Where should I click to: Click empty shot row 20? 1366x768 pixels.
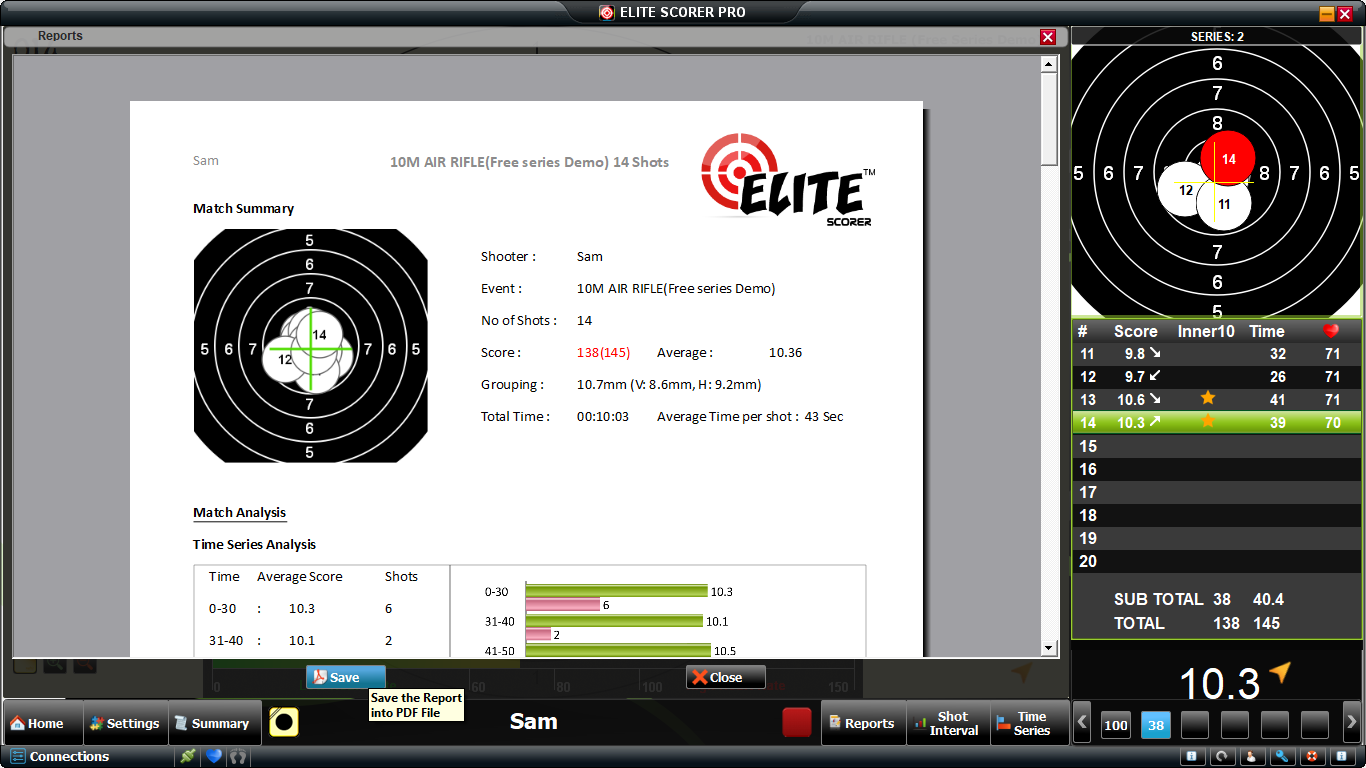pos(1217,561)
